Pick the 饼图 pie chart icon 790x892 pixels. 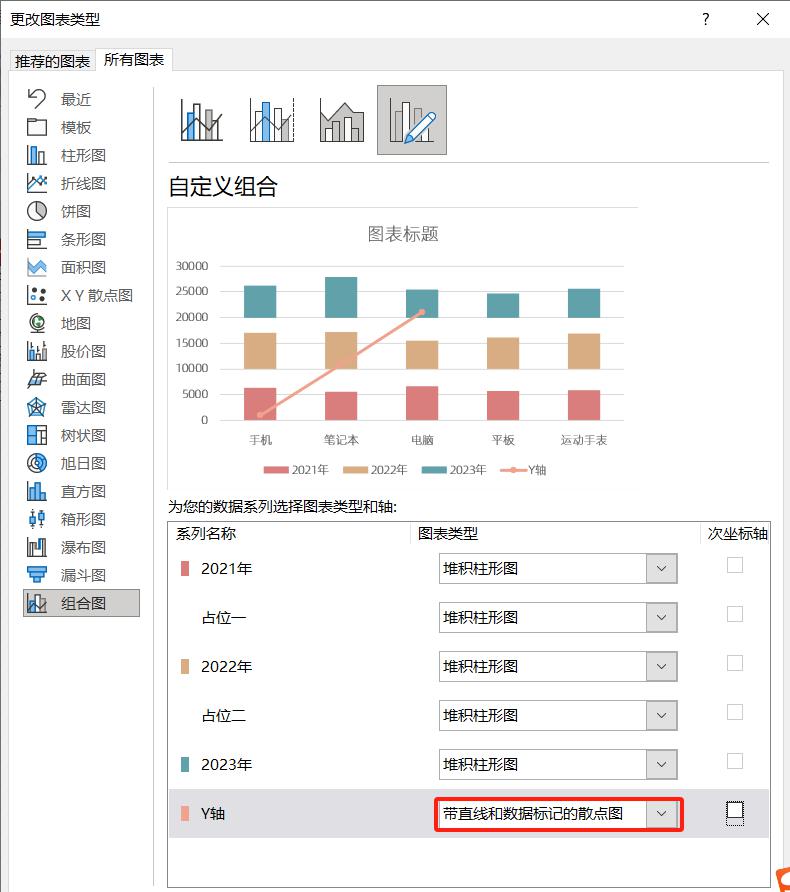point(37,211)
